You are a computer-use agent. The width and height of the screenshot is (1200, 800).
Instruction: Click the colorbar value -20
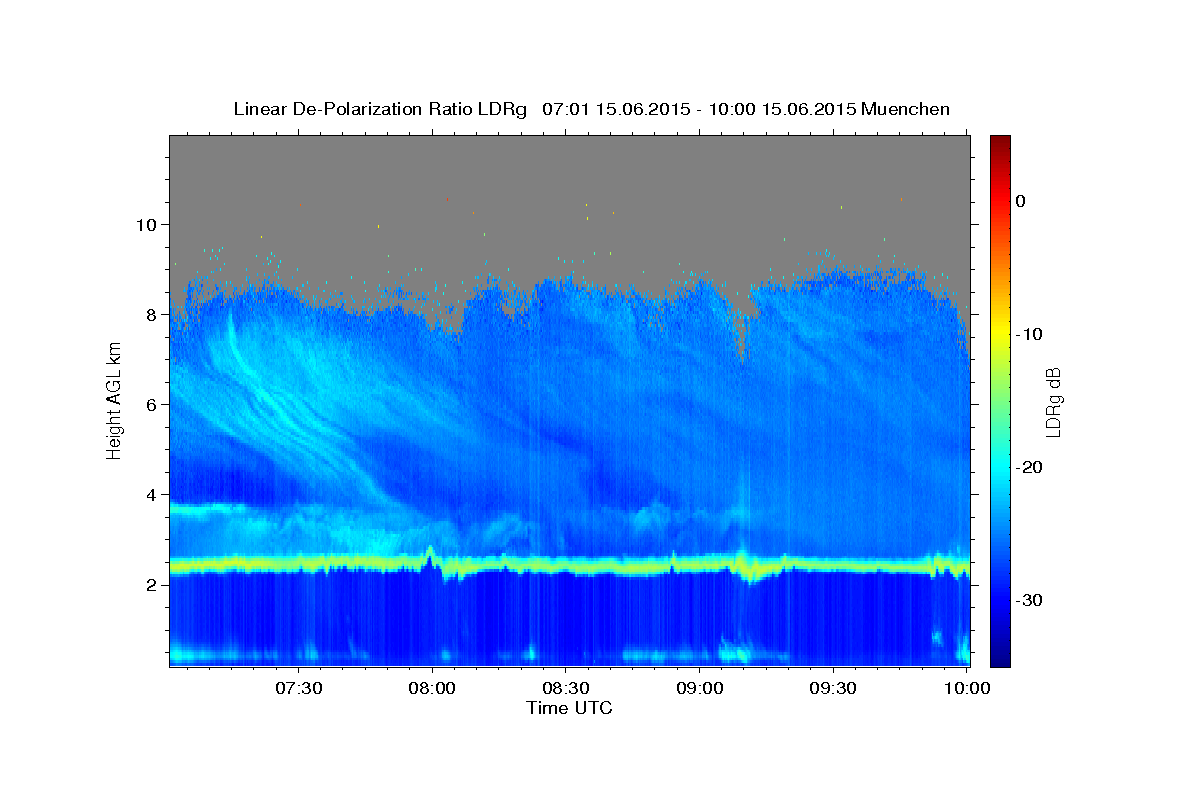point(1029,467)
